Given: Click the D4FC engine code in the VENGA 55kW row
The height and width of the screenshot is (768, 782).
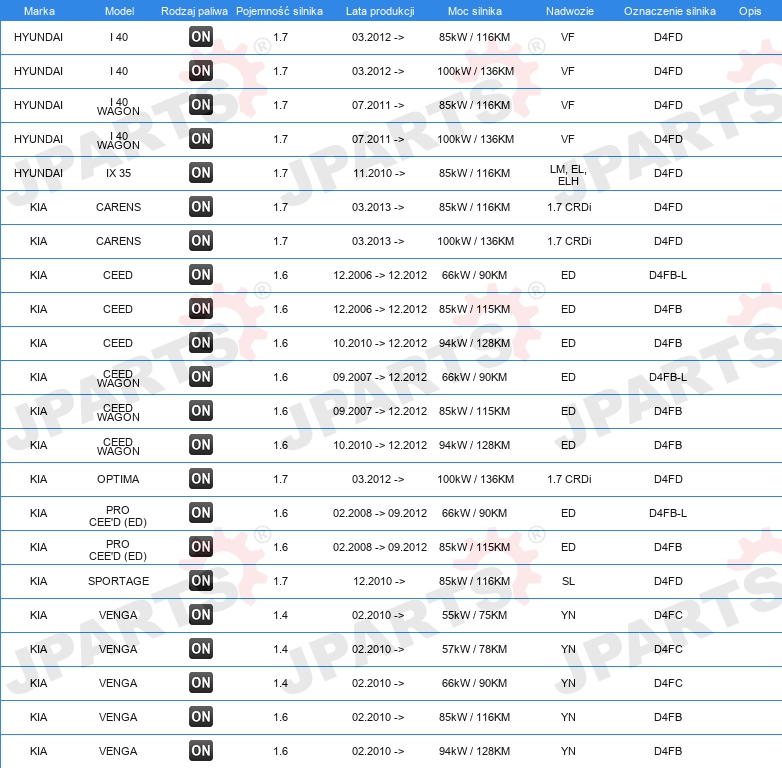Looking at the screenshot, I should (668, 615).
